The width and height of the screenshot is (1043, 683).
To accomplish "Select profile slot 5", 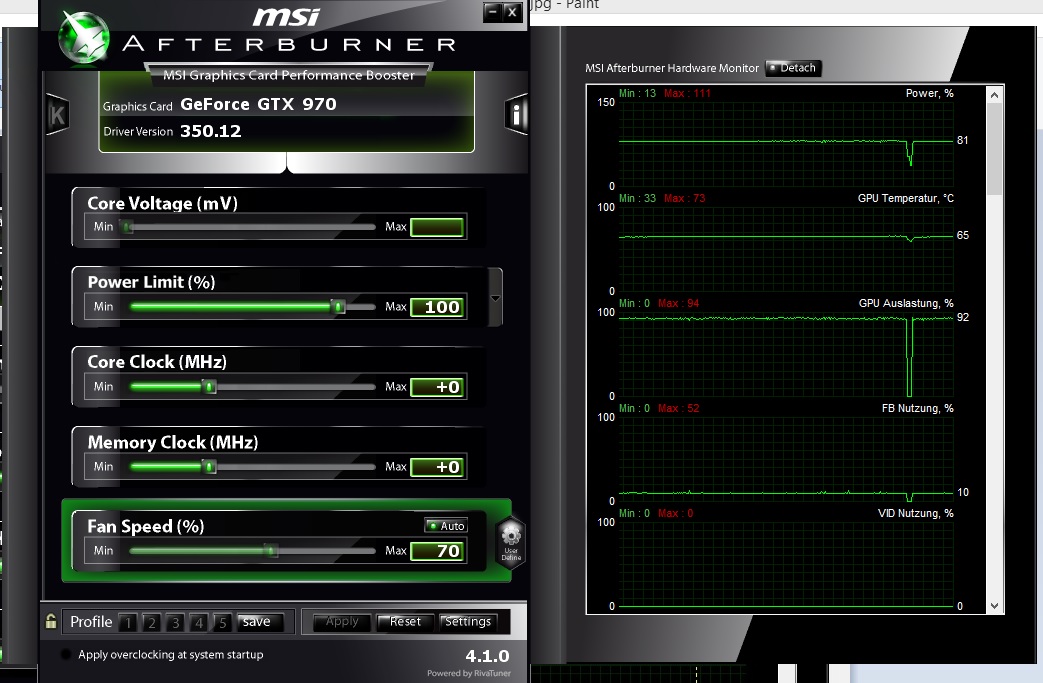I will [223, 622].
